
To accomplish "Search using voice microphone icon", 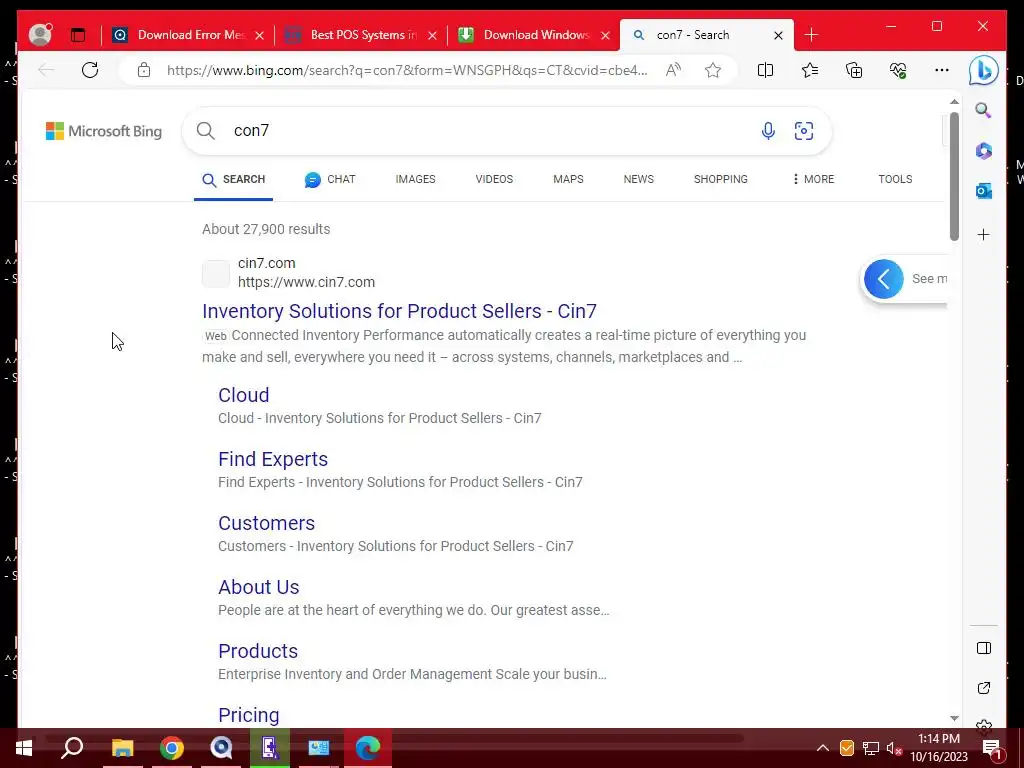I will tap(768, 131).
